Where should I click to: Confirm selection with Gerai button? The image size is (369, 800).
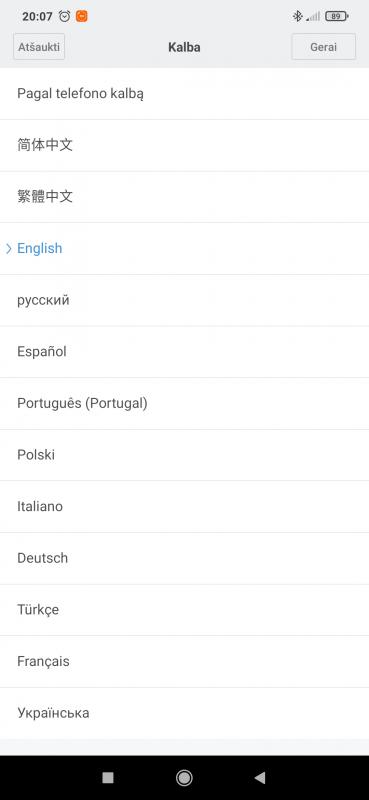[x=324, y=47]
